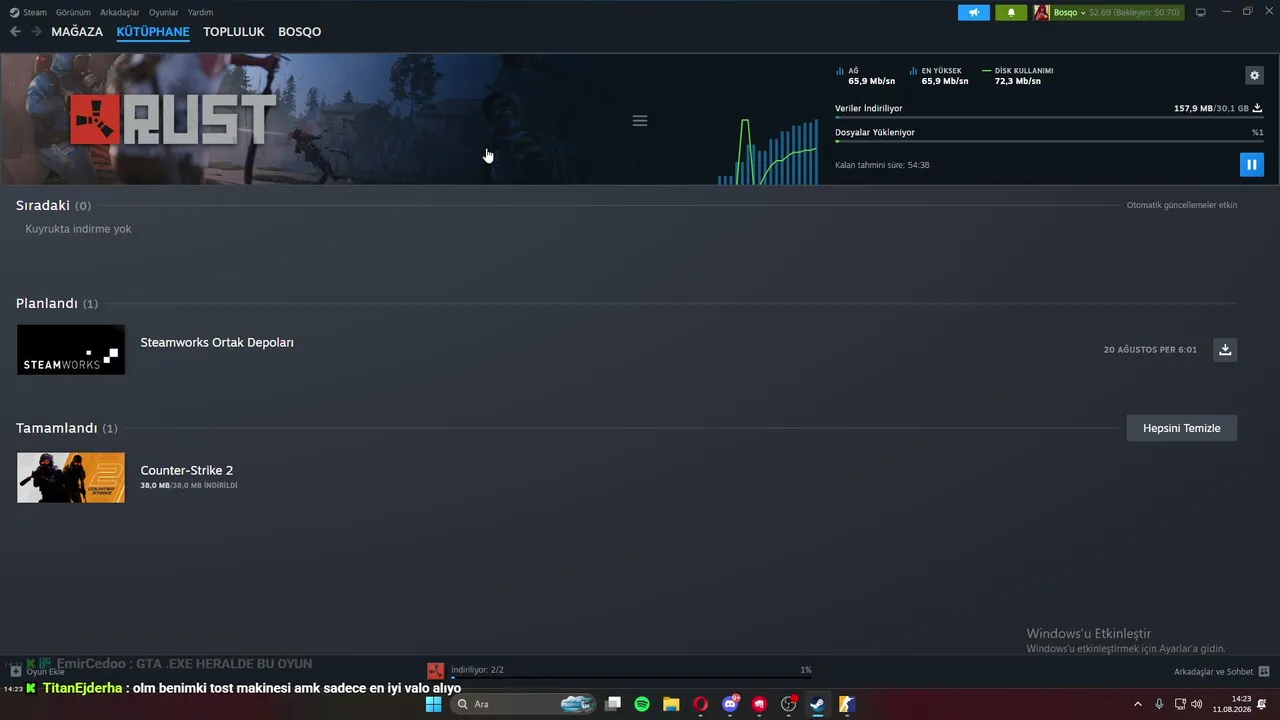Show hidden system tray icons

point(1137,704)
